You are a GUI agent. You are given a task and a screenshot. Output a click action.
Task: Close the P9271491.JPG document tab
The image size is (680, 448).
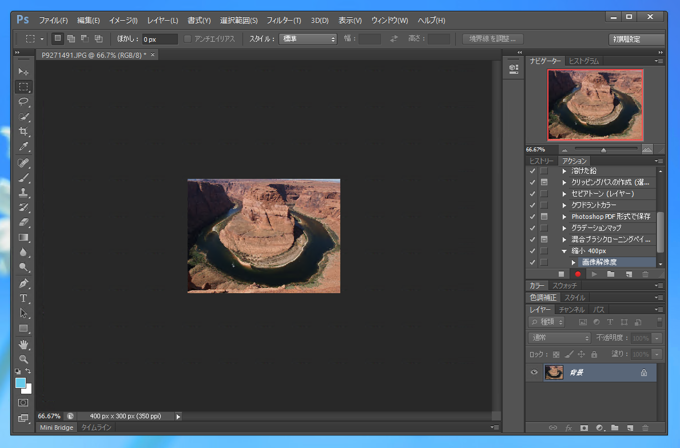point(152,55)
